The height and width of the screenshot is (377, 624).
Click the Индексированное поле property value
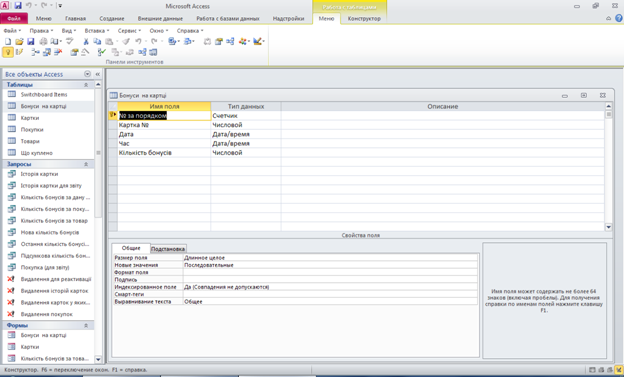click(330, 287)
